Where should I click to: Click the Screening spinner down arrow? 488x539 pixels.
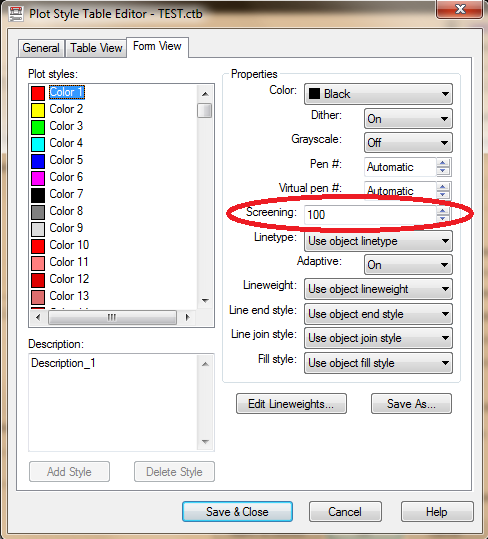tap(443, 218)
